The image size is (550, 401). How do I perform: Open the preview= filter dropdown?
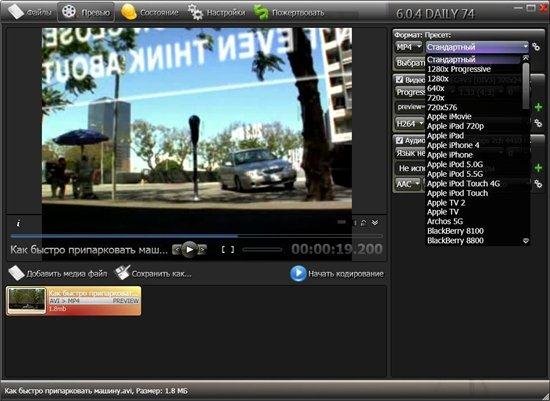coord(410,107)
